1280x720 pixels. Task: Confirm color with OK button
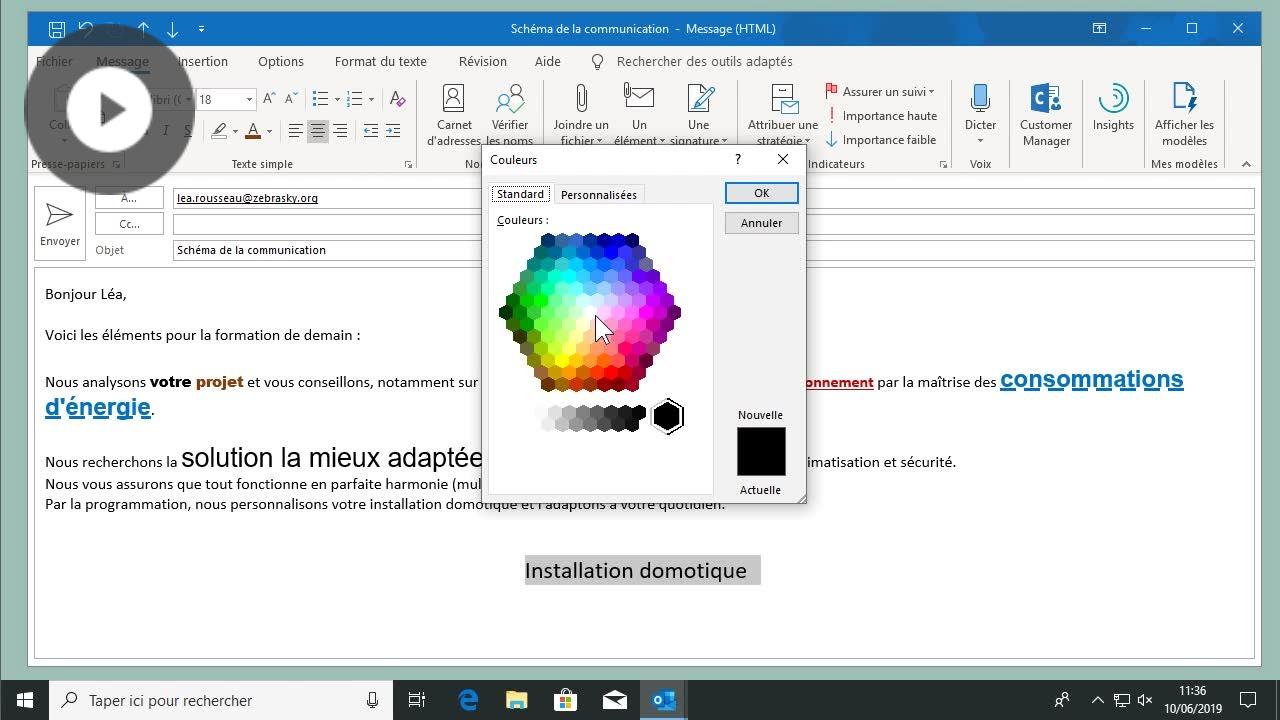tap(761, 192)
